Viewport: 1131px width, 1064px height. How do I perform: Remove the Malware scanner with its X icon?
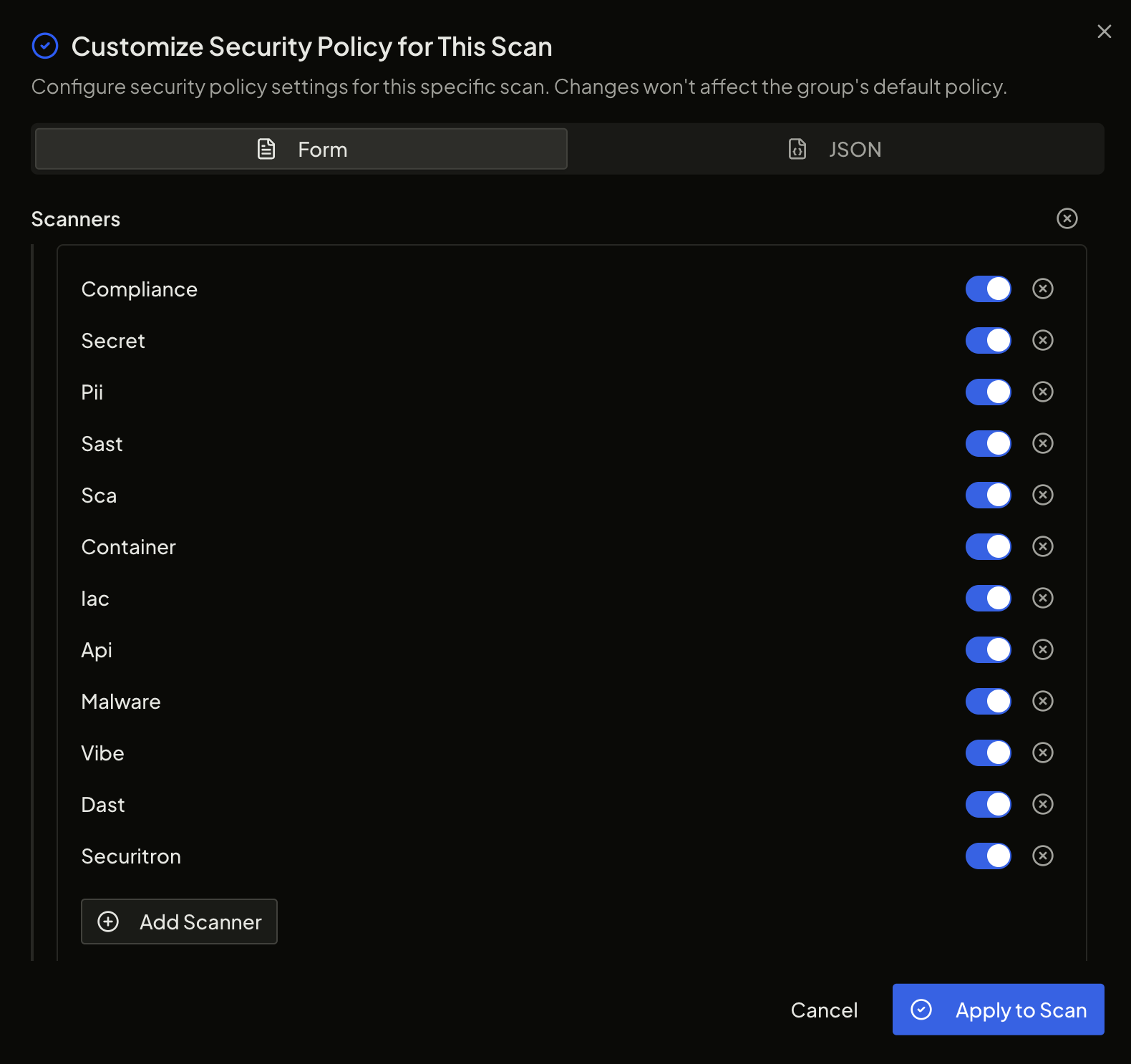(x=1043, y=701)
